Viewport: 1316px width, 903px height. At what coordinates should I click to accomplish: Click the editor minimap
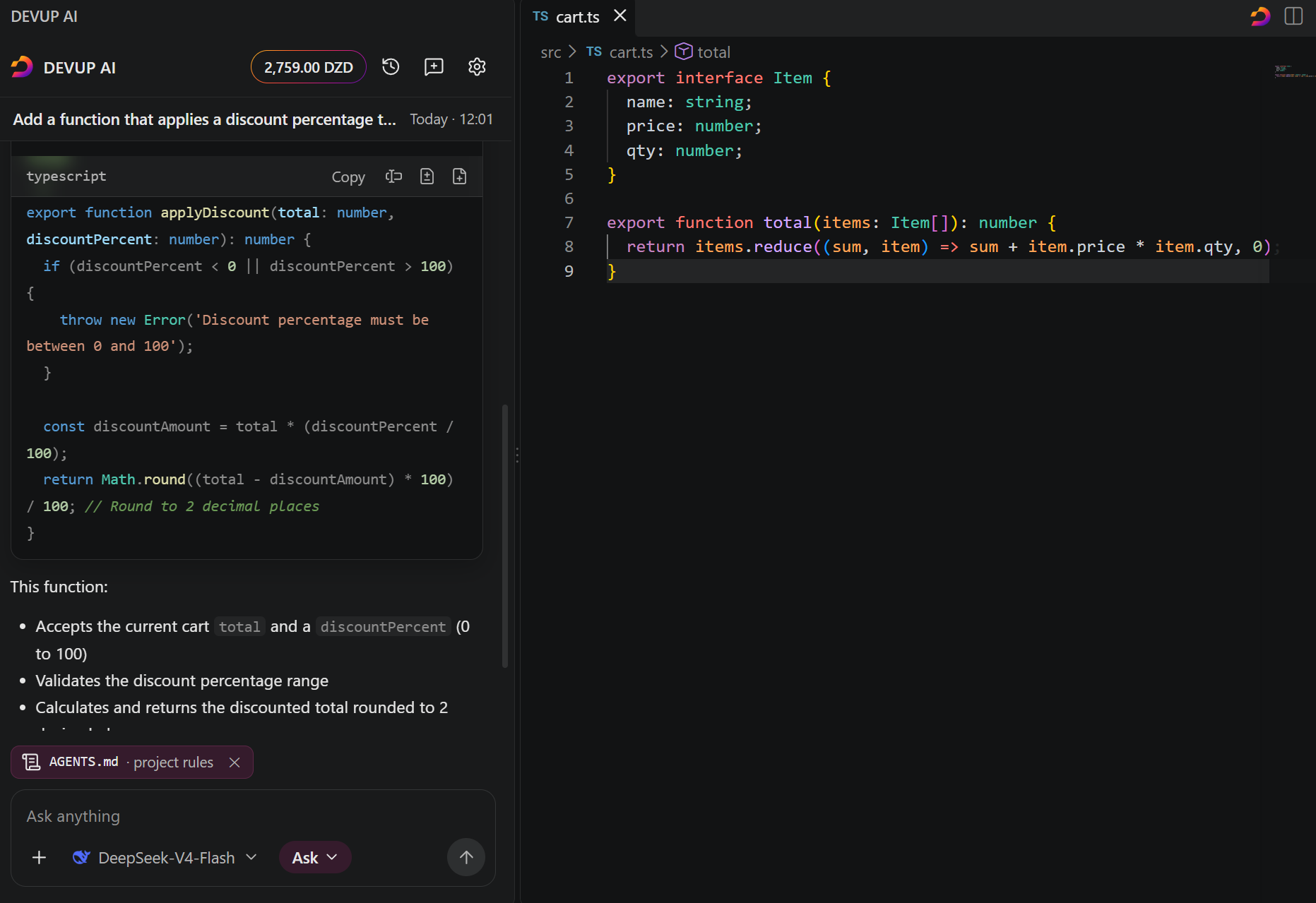point(1294,71)
